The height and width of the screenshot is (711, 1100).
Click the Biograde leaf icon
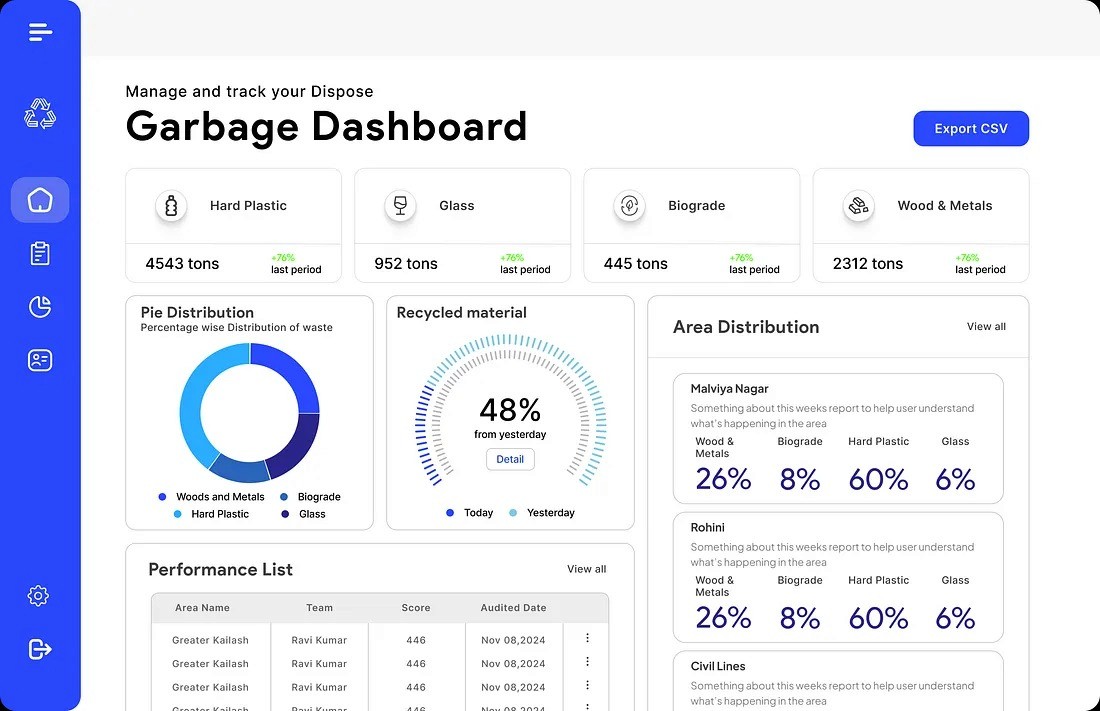(x=629, y=206)
